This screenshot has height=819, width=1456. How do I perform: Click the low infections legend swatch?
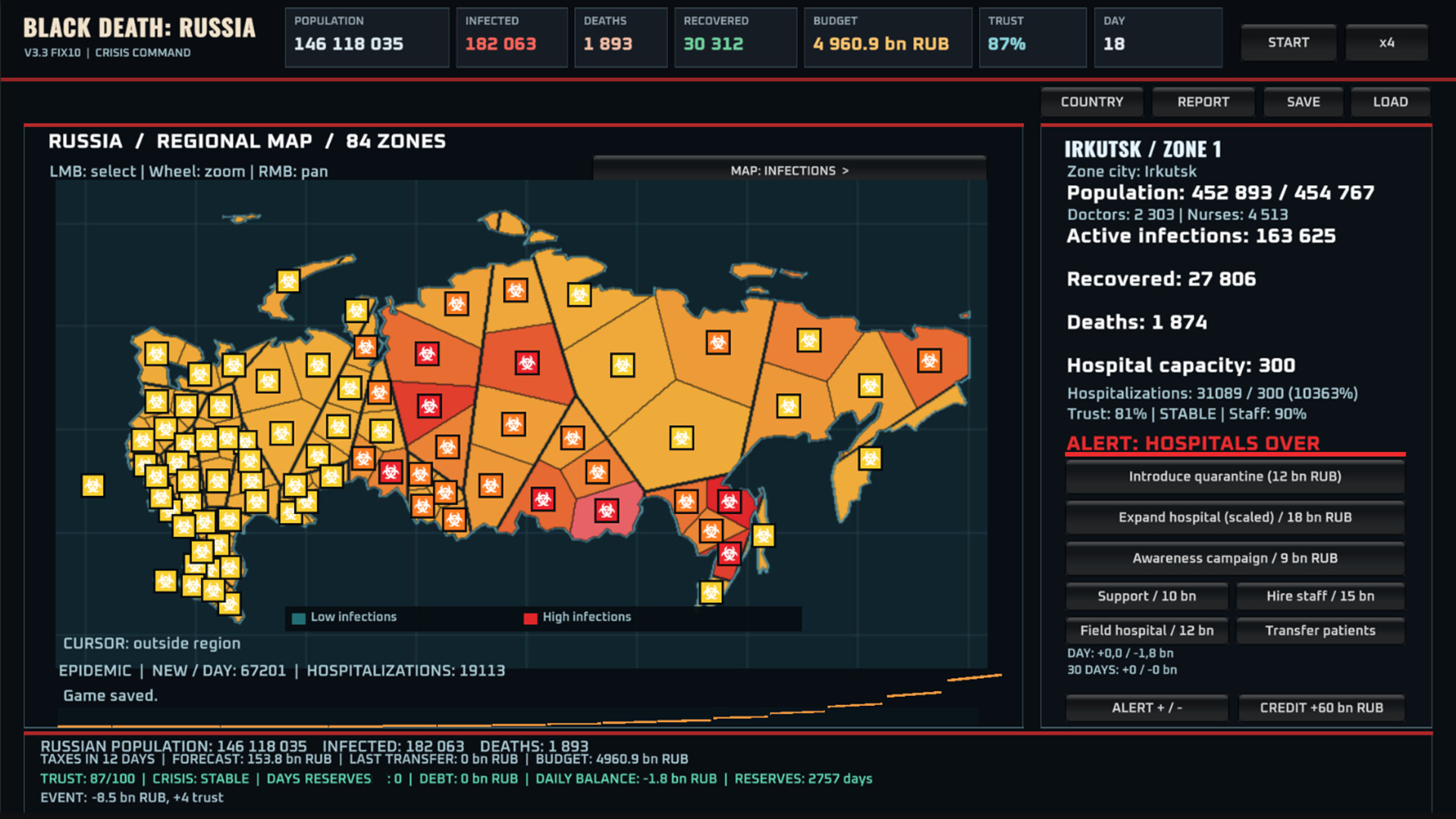coord(299,618)
